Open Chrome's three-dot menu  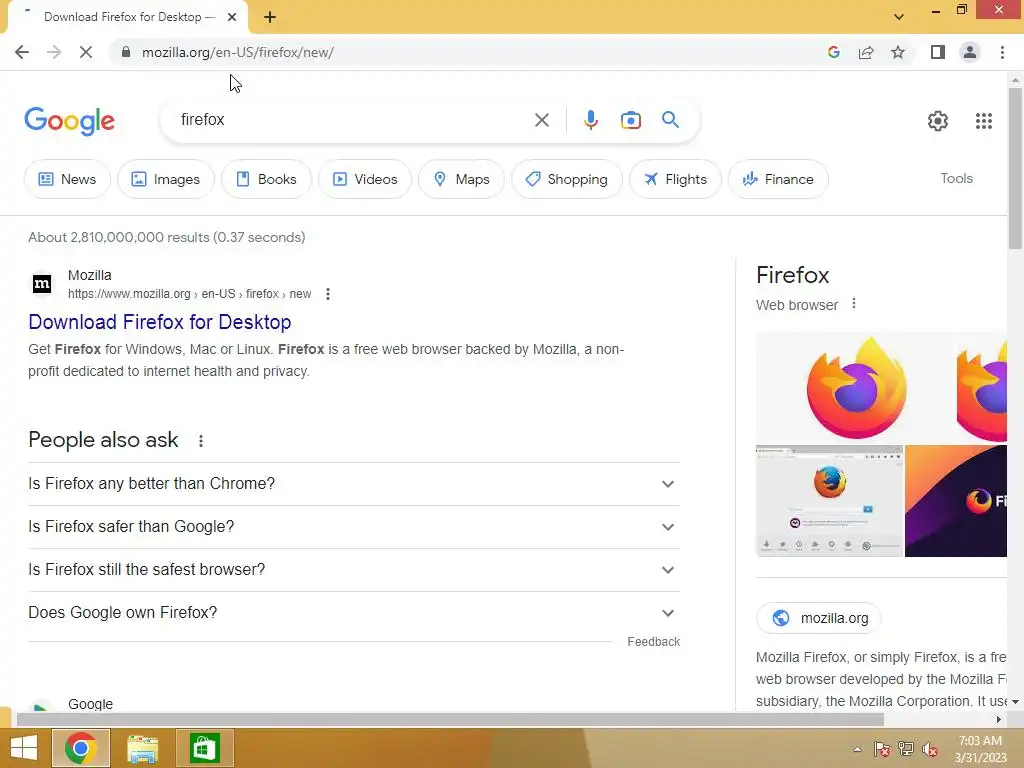pyautogui.click(x=1002, y=52)
